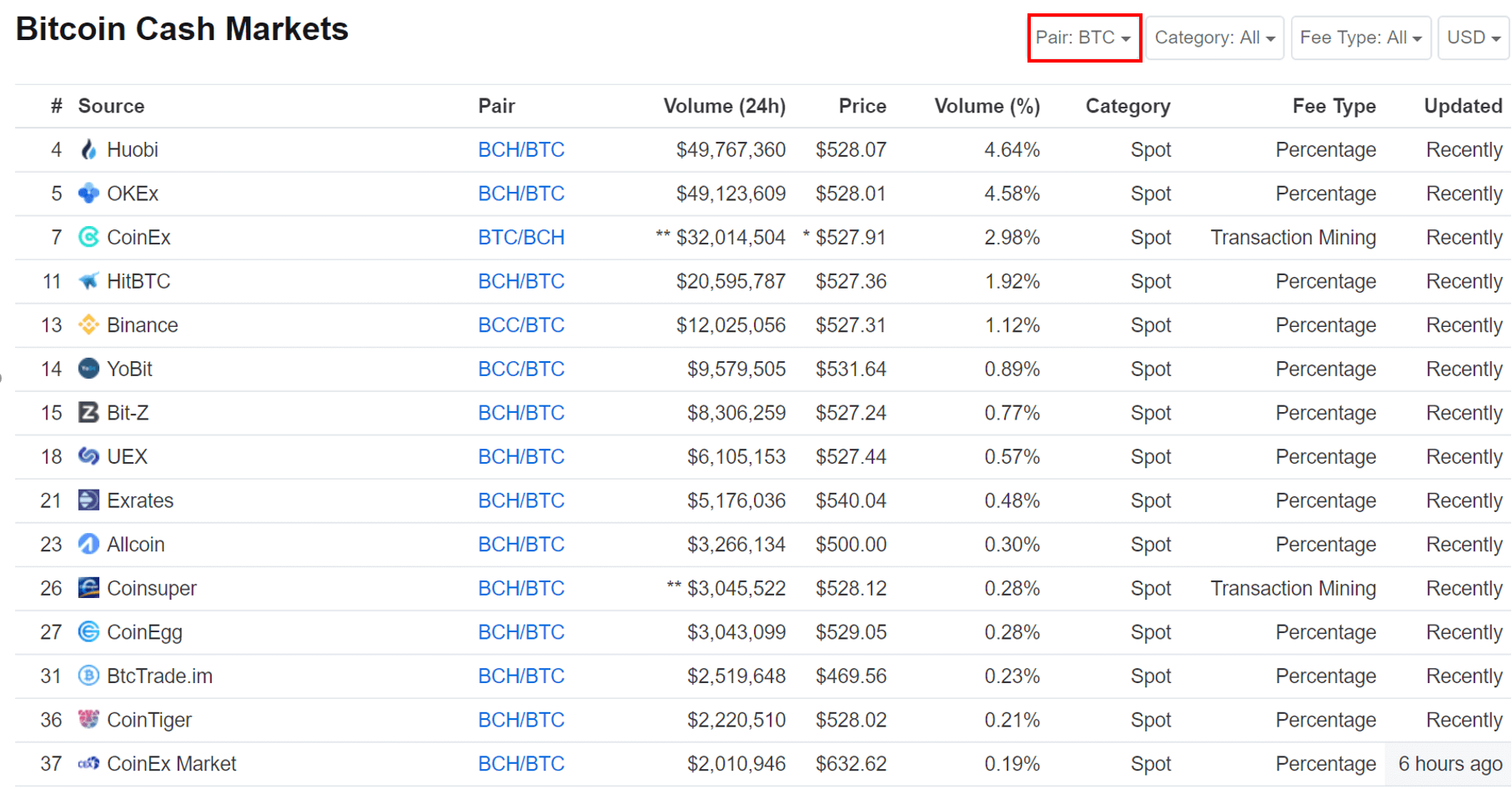
Task: Click the CoinEx exchange logo icon
Action: pos(88,237)
